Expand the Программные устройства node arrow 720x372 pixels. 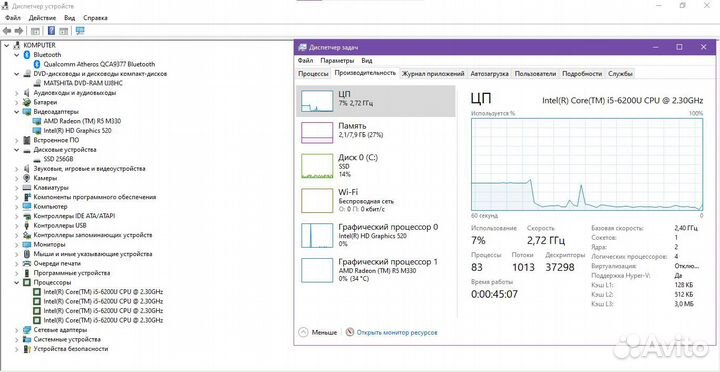pos(17,273)
